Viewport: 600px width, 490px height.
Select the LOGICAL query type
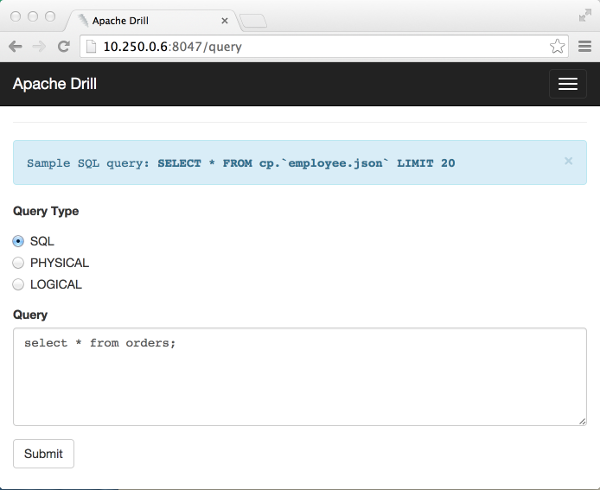pyautogui.click(x=18, y=284)
